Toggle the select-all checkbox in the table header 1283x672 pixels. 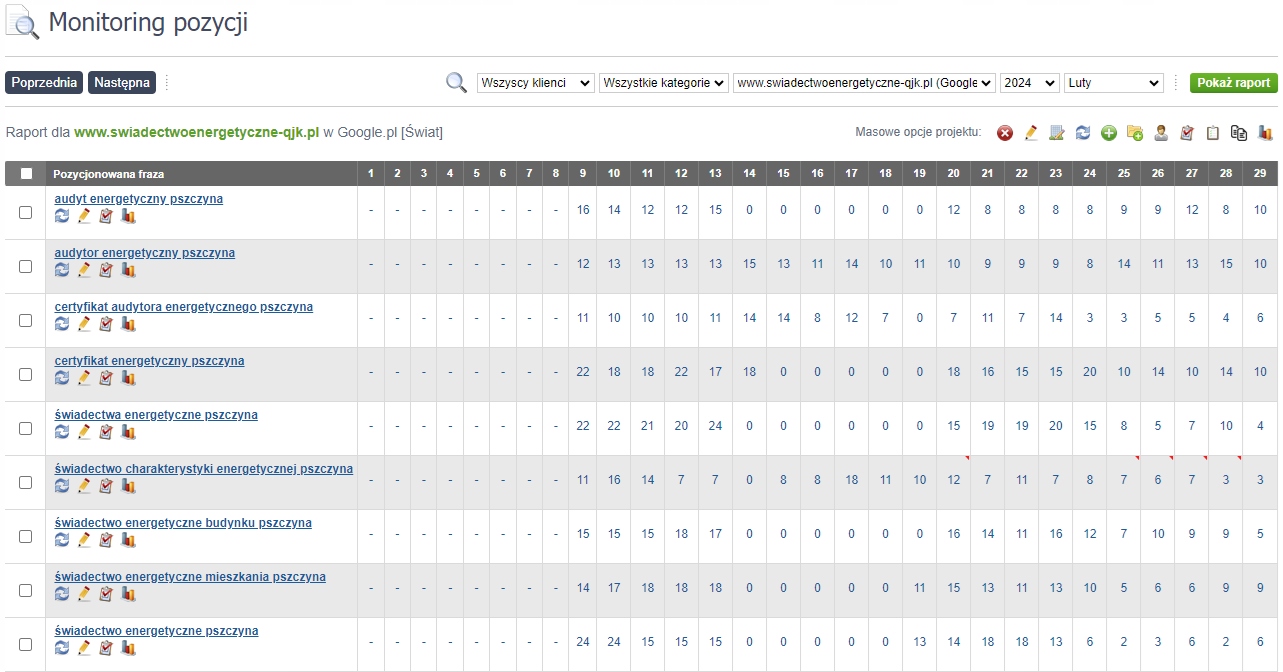(26, 174)
